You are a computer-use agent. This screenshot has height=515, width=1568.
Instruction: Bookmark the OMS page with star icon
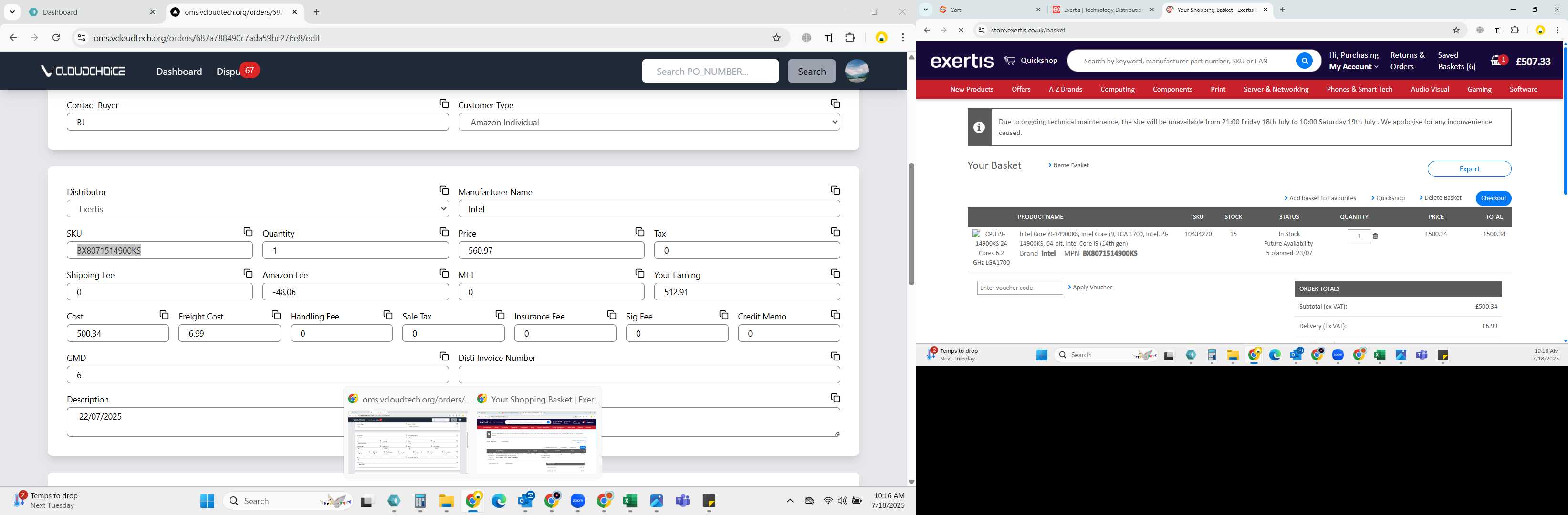tap(776, 38)
